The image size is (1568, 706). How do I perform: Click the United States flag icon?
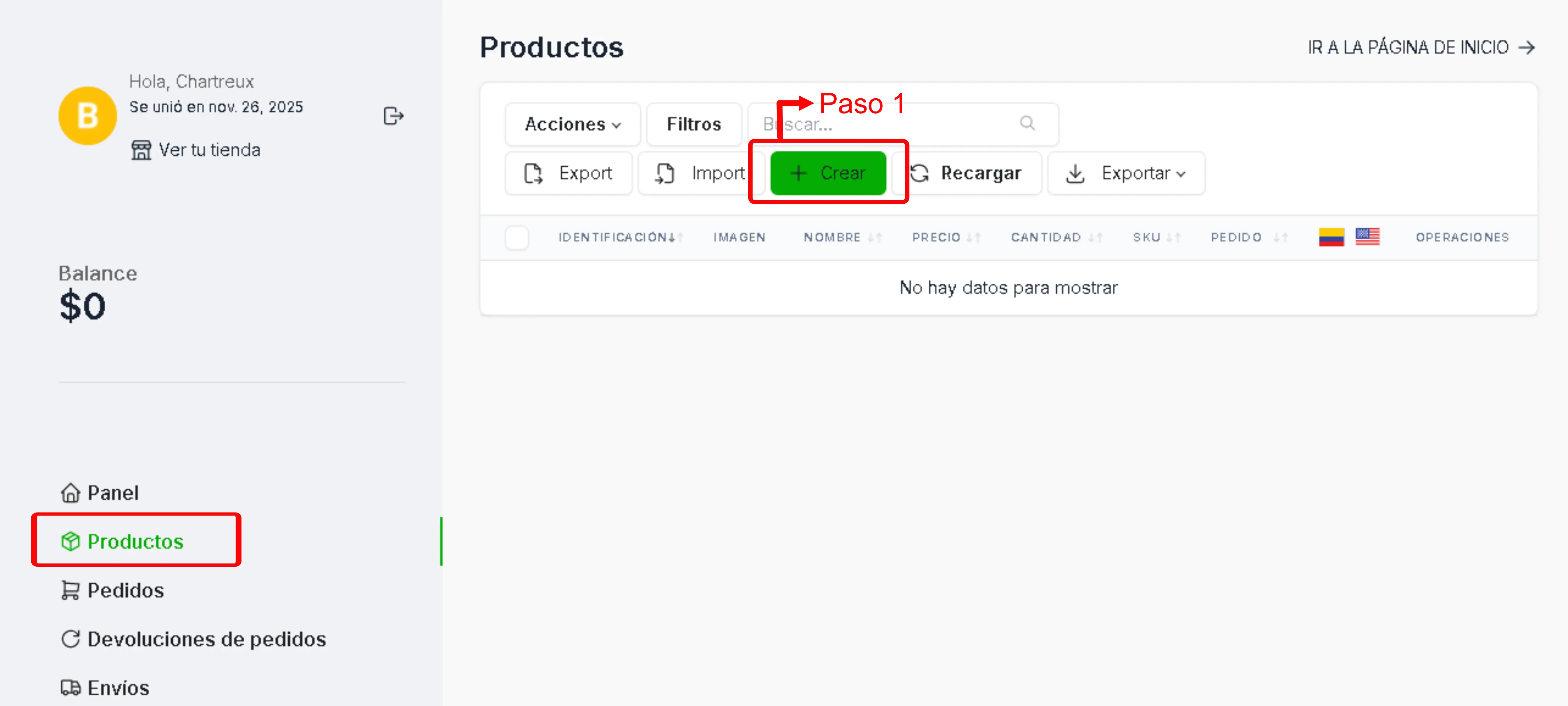(x=1367, y=237)
